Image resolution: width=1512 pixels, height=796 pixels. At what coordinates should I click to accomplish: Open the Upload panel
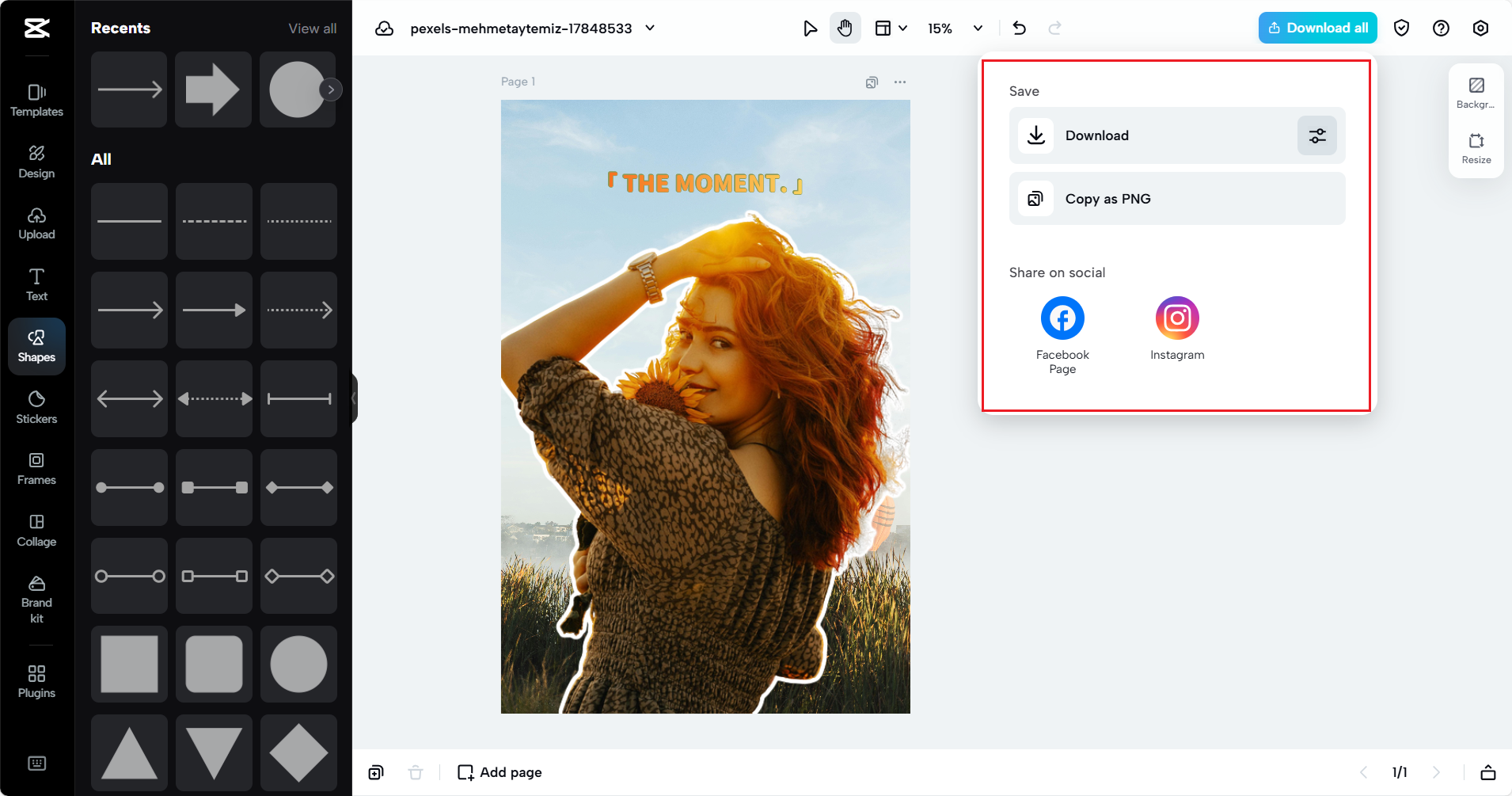(x=36, y=223)
